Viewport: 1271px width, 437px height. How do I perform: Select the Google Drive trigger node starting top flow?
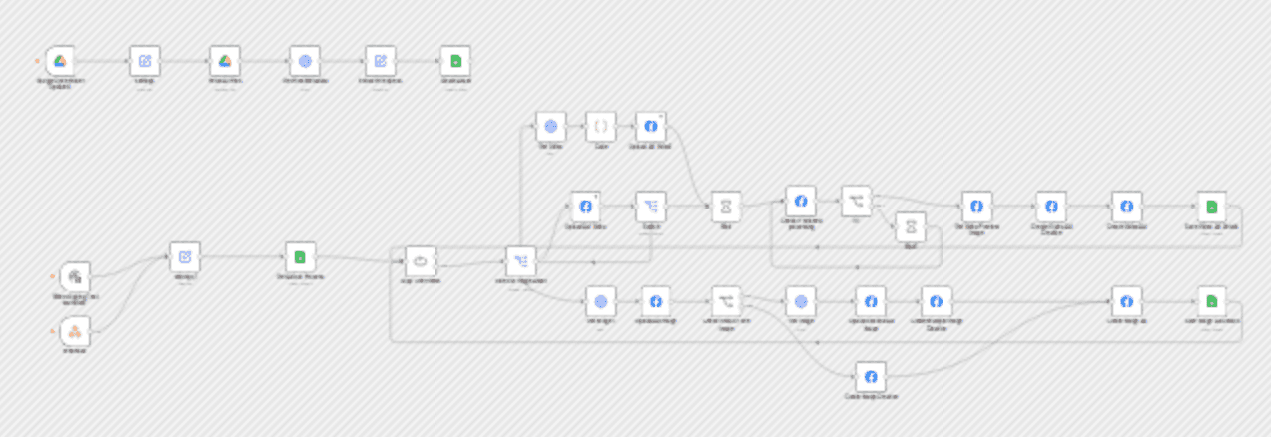click(60, 61)
